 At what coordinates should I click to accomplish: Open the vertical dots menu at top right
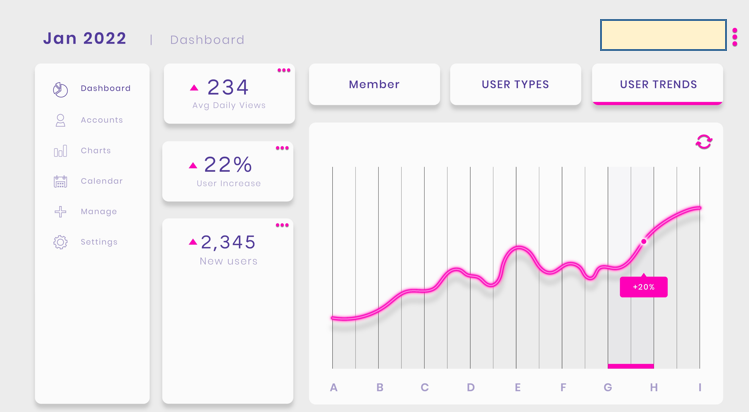coord(735,37)
